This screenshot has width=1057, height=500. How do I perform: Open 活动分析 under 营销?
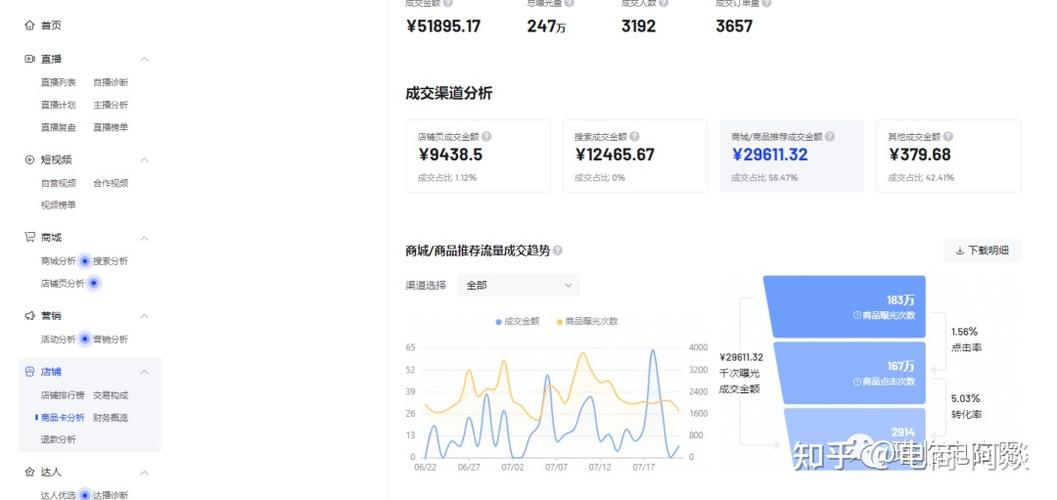58,339
